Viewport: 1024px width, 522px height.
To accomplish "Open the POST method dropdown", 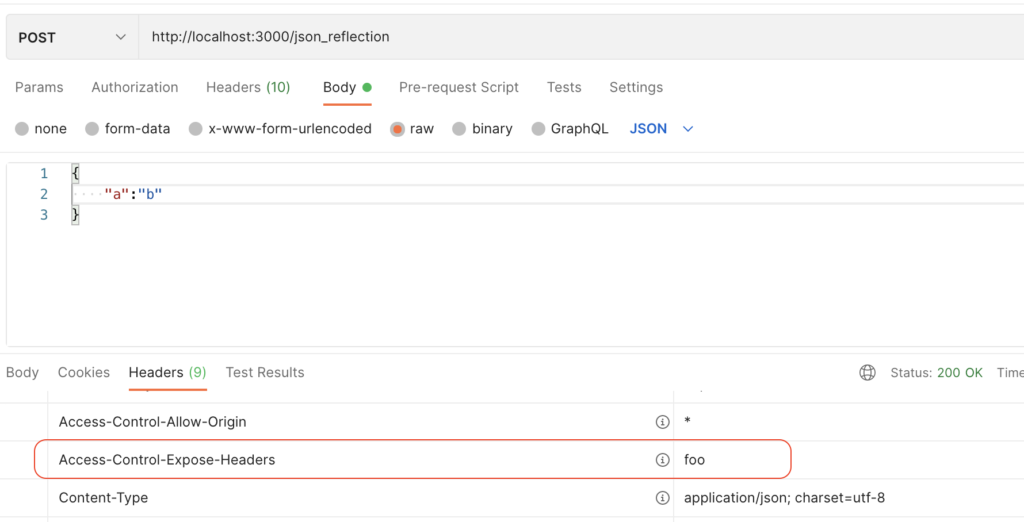I will click(72, 37).
